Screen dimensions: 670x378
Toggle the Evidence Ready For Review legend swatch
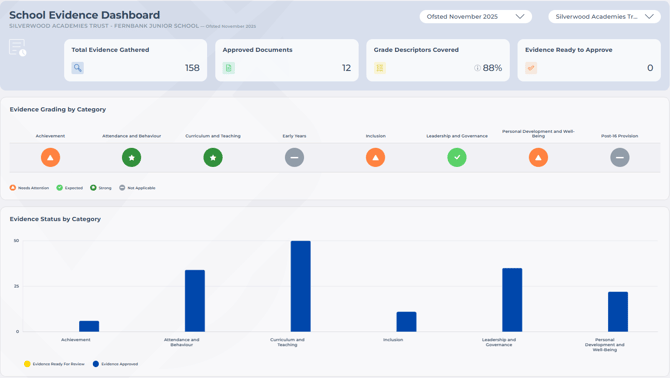point(27,364)
